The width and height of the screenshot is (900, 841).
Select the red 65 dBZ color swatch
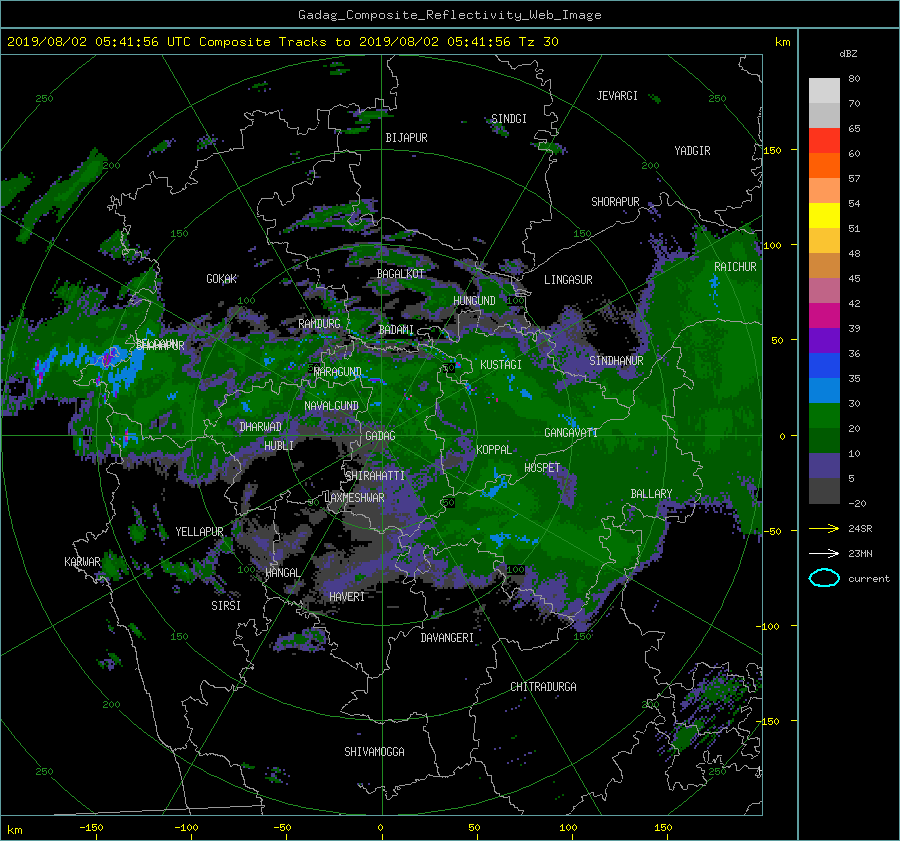pos(824,141)
